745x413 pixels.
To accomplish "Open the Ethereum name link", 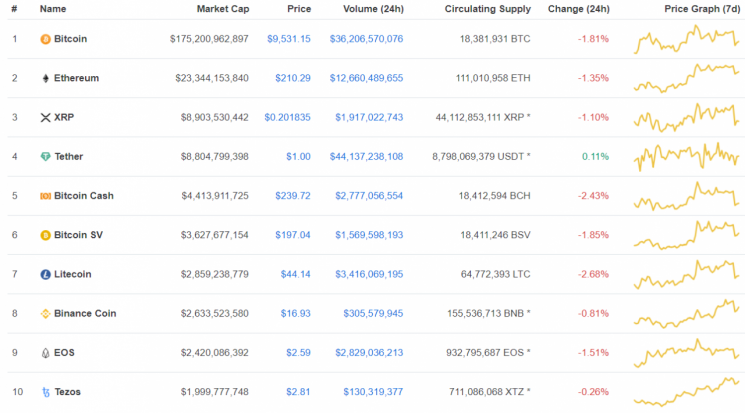I will (x=76, y=78).
